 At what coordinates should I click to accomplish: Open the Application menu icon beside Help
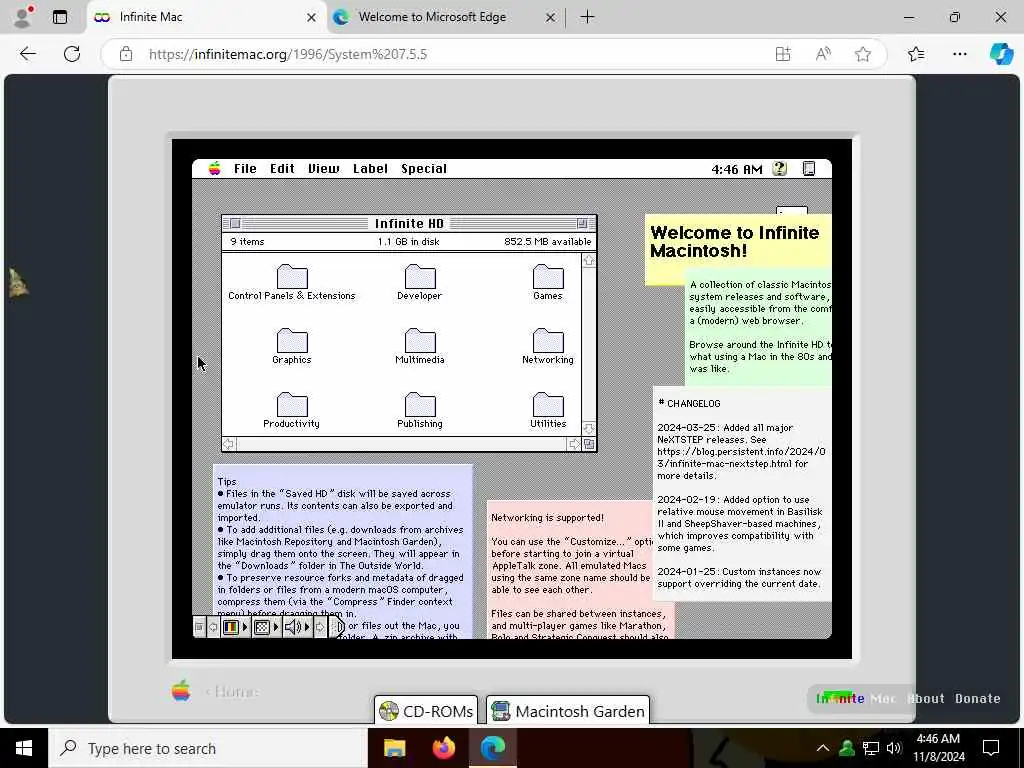coord(808,168)
